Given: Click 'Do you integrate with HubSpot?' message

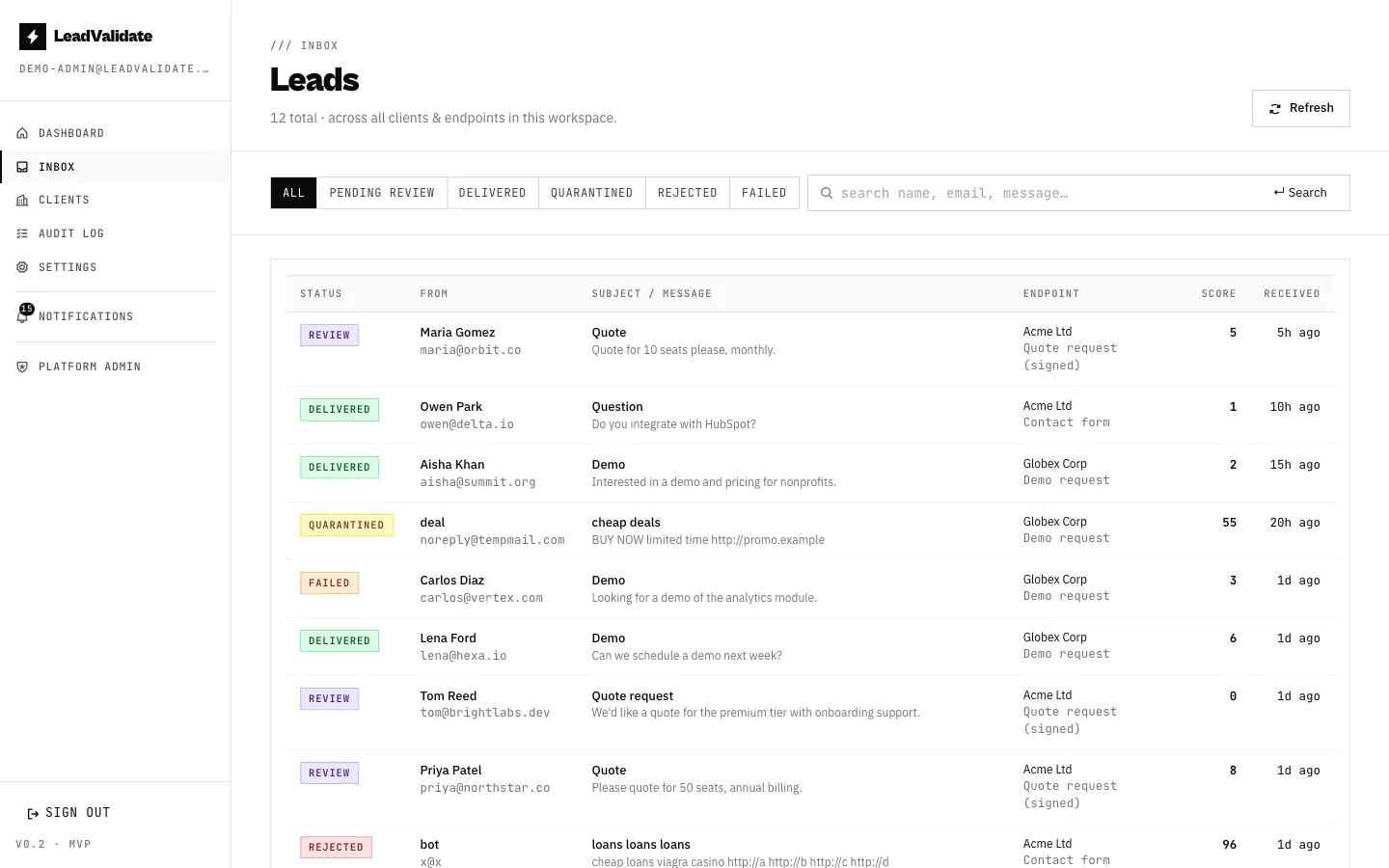Looking at the screenshot, I should [x=673, y=424].
